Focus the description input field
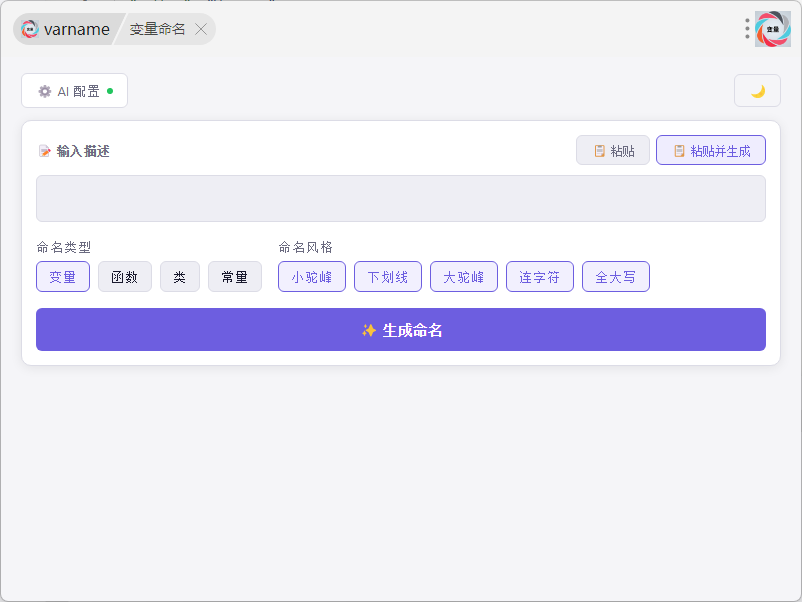This screenshot has width=802, height=602. coord(401,198)
